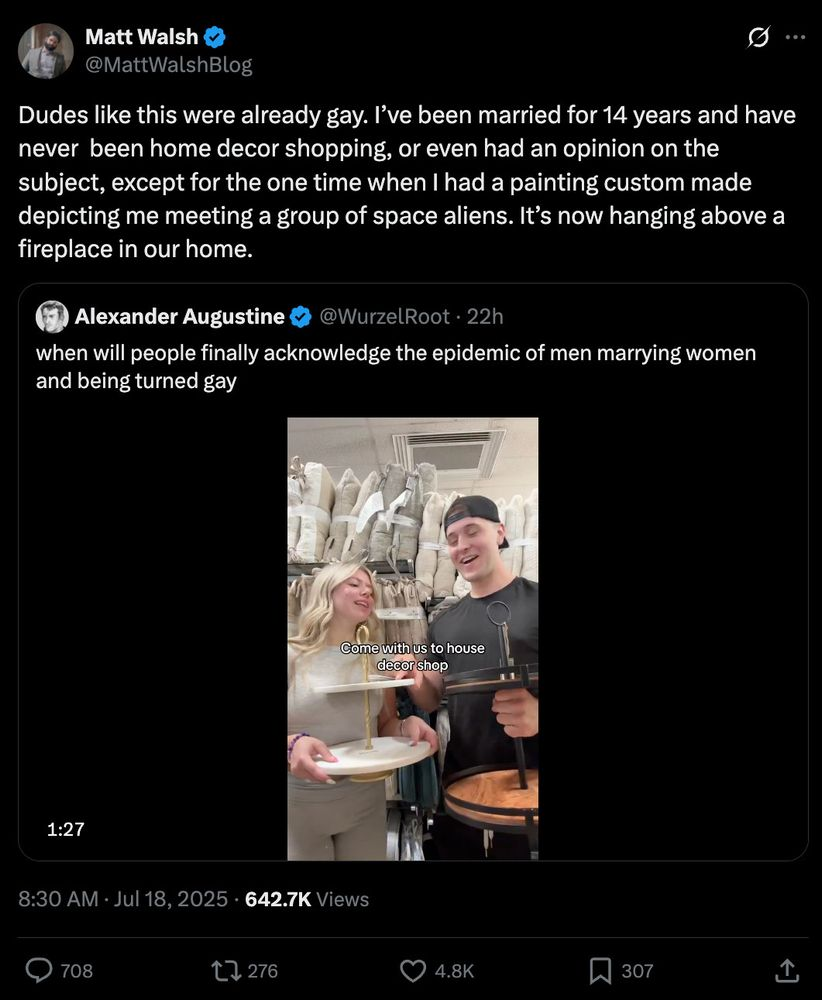Open Matt Walsh's profile avatar
The image size is (822, 1000).
pyautogui.click(x=46, y=51)
